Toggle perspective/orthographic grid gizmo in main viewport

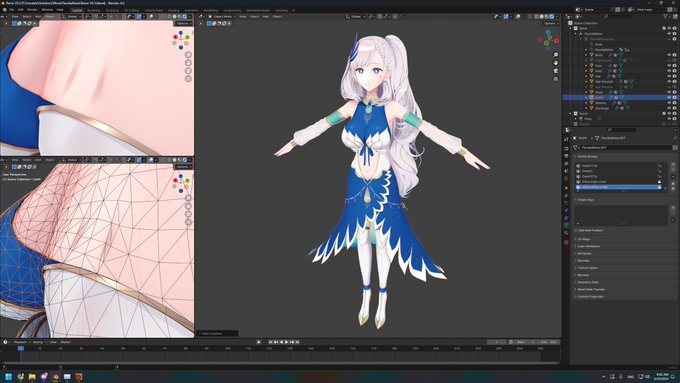click(x=556, y=79)
